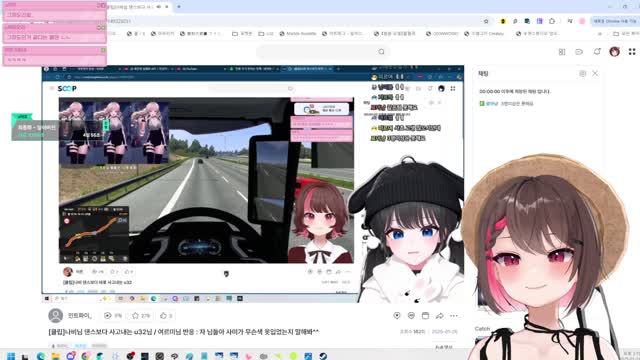640x360 pixels.
Task: Open uploader channel name 민트파이
Action: (x=80, y=316)
